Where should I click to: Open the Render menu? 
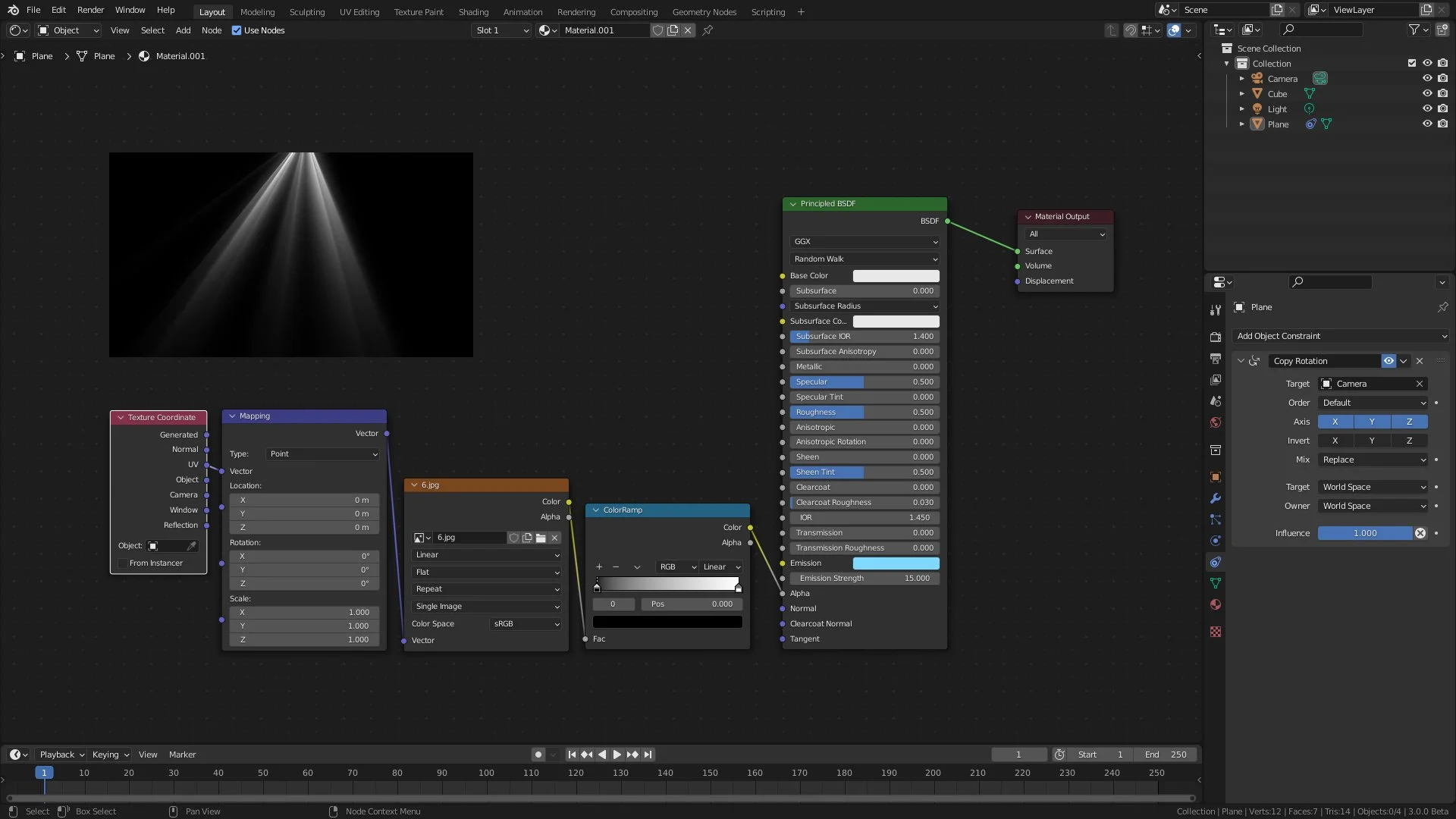90,10
